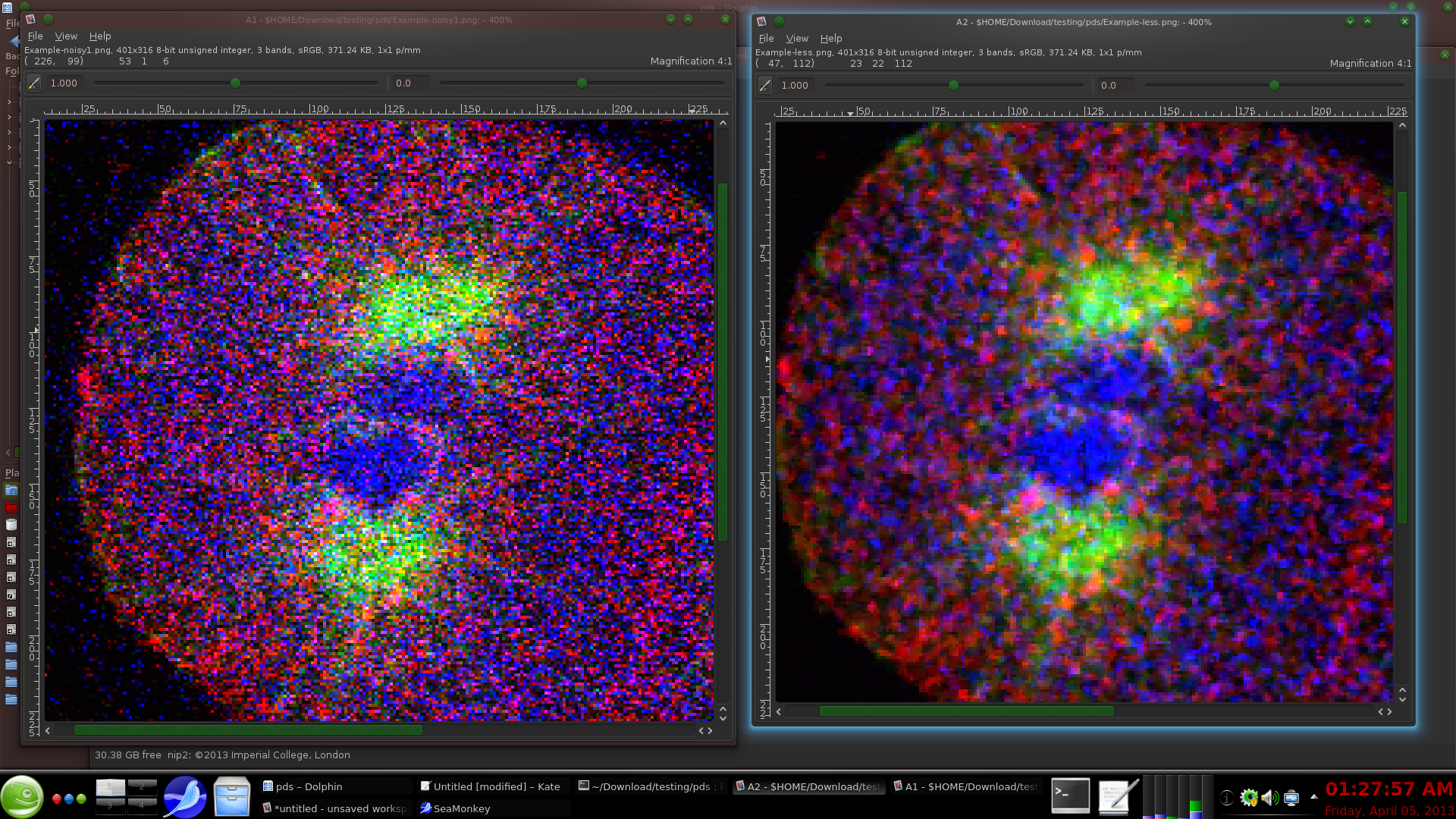This screenshot has height=819, width=1456.
Task: Click the 01:27:57 AM clock
Action: click(1389, 789)
